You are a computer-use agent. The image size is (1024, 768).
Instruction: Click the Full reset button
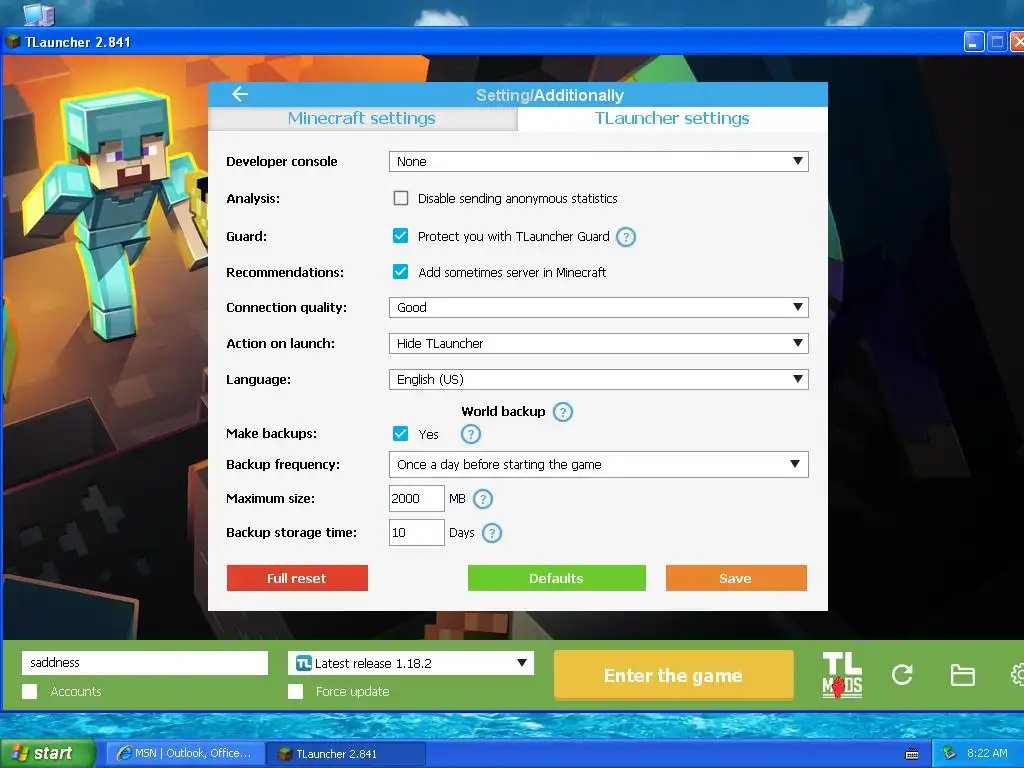pos(297,578)
